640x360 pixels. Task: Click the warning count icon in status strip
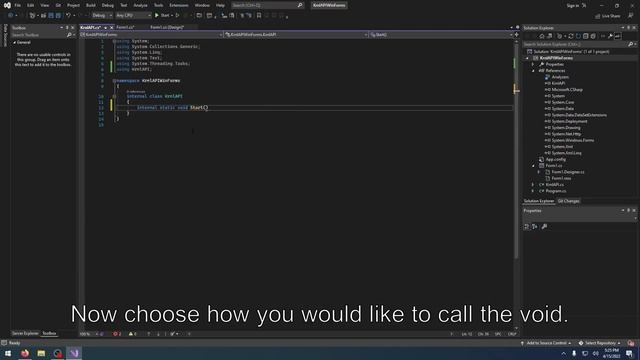point(131,334)
